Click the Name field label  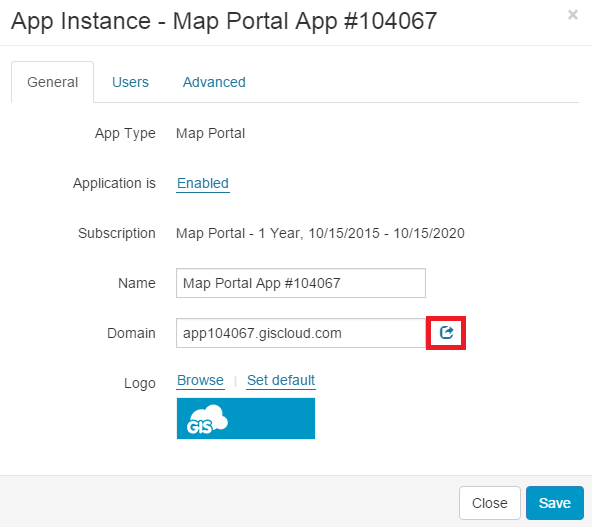click(137, 283)
